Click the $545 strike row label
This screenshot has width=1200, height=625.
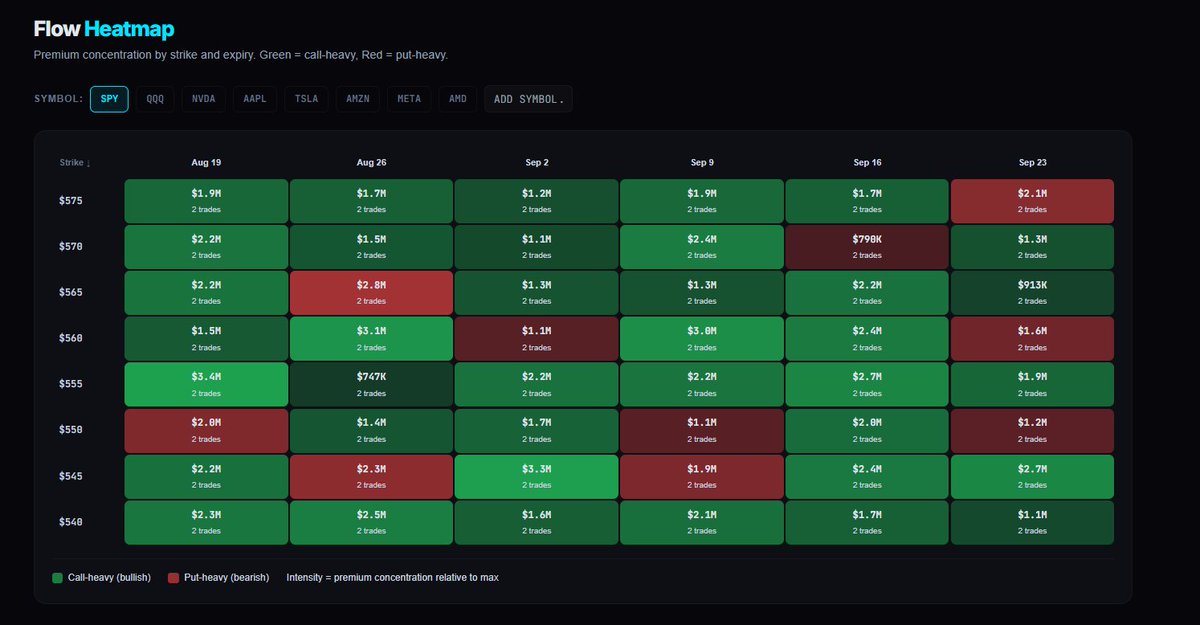tap(71, 476)
